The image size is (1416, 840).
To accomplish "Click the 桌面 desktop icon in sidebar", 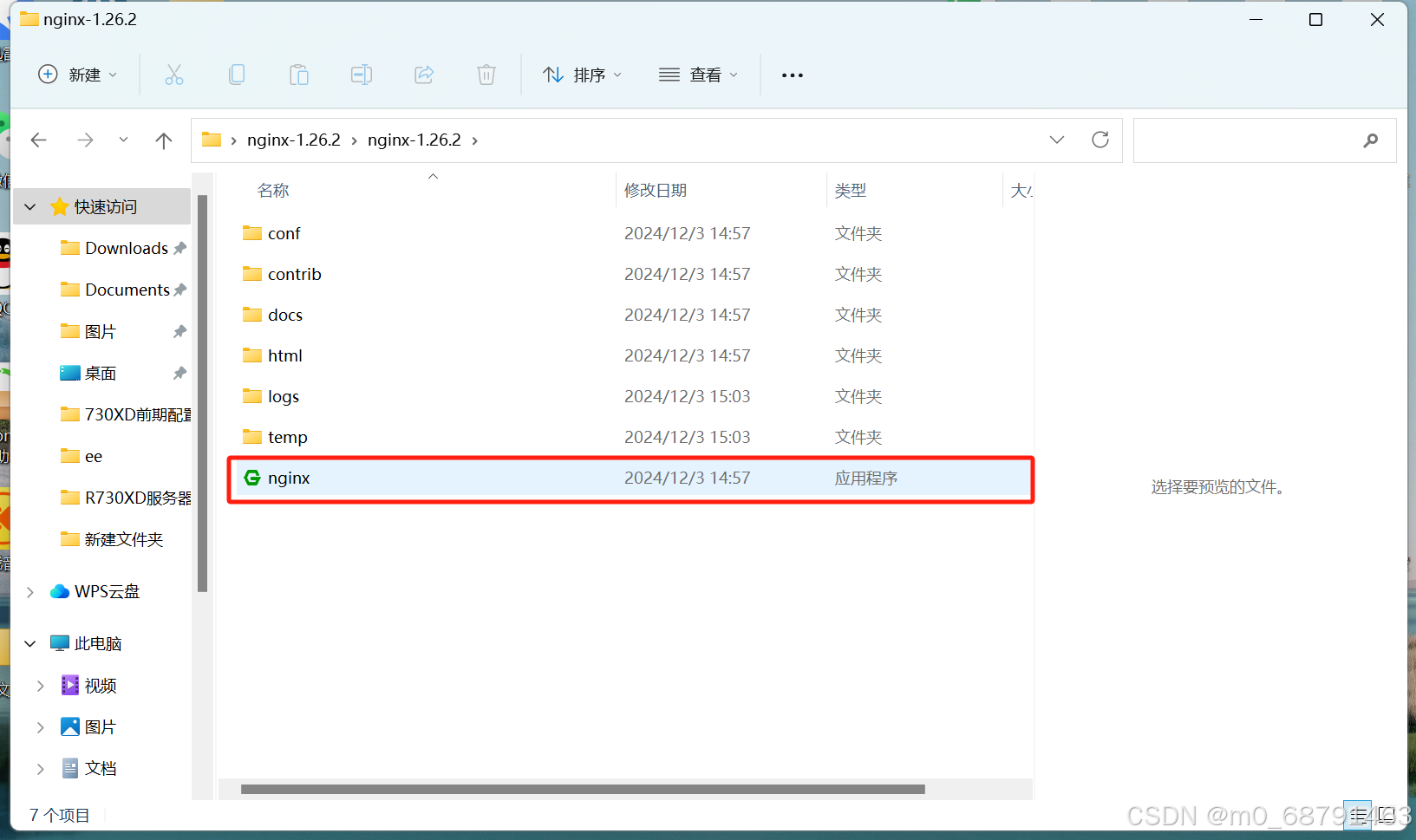I will (x=70, y=373).
